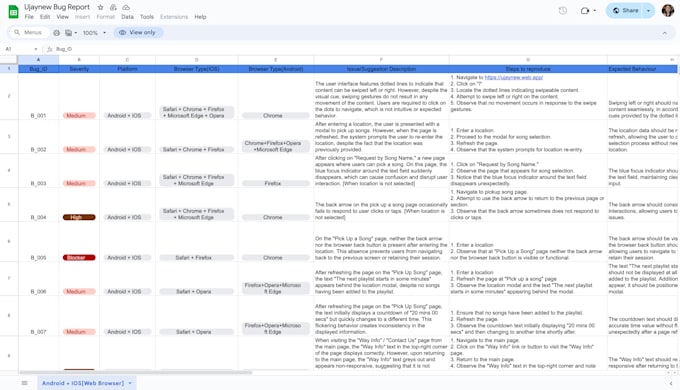This screenshot has height=390, width=680.
Task: Click the Medium severity chip in B_006 row
Action: click(79, 292)
